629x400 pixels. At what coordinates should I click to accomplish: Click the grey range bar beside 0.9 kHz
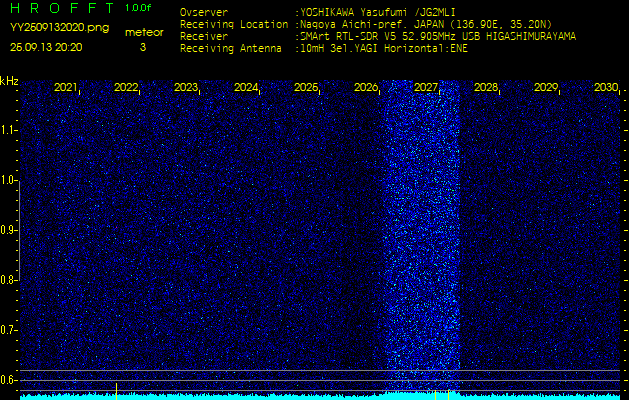(x=19, y=230)
